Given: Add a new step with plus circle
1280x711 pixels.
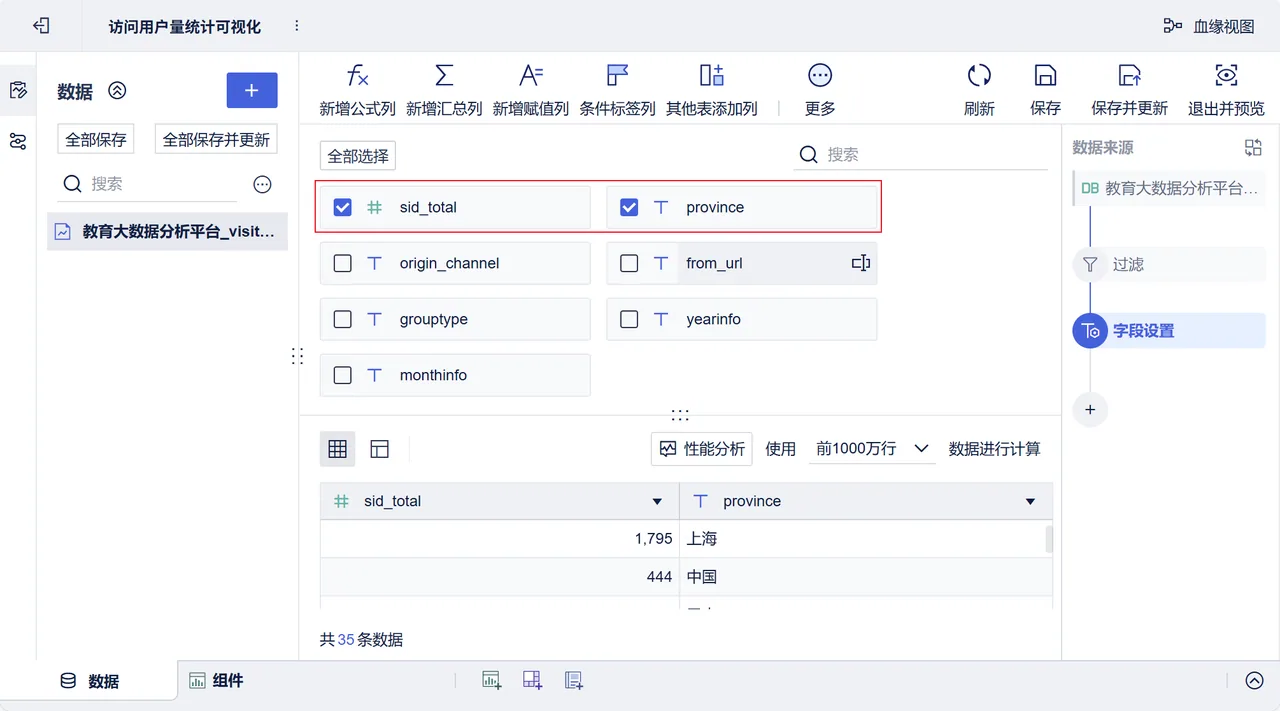Looking at the screenshot, I should 1090,409.
